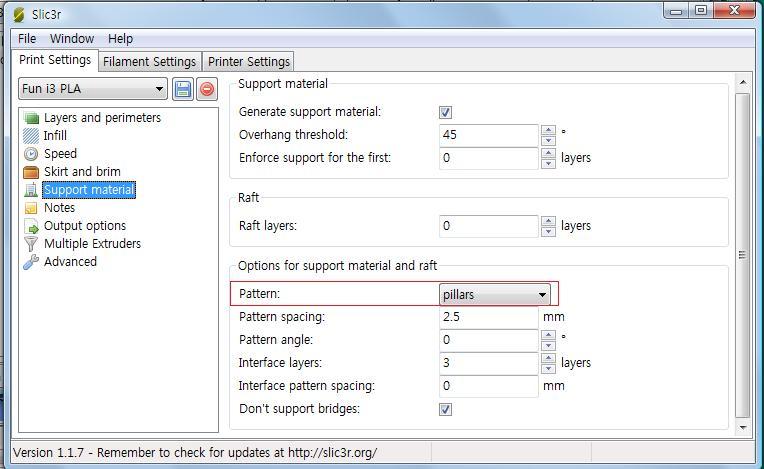Maximize the Slic3r window
The height and width of the screenshot is (469, 764).
click(701, 11)
